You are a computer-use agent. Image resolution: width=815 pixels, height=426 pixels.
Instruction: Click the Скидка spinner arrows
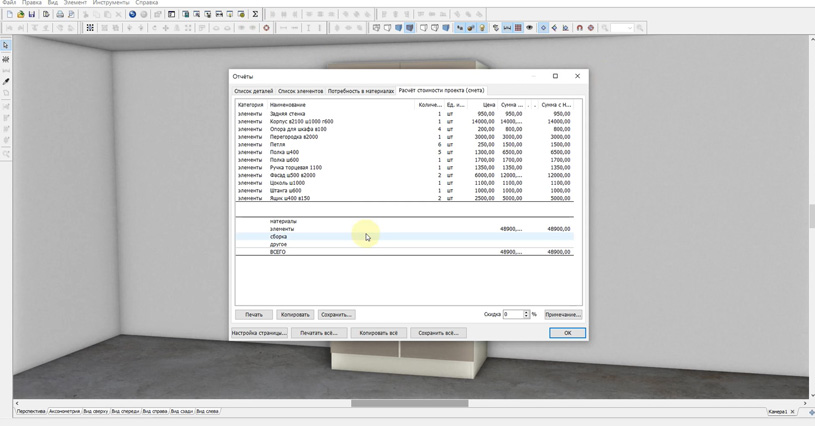[x=526, y=314]
